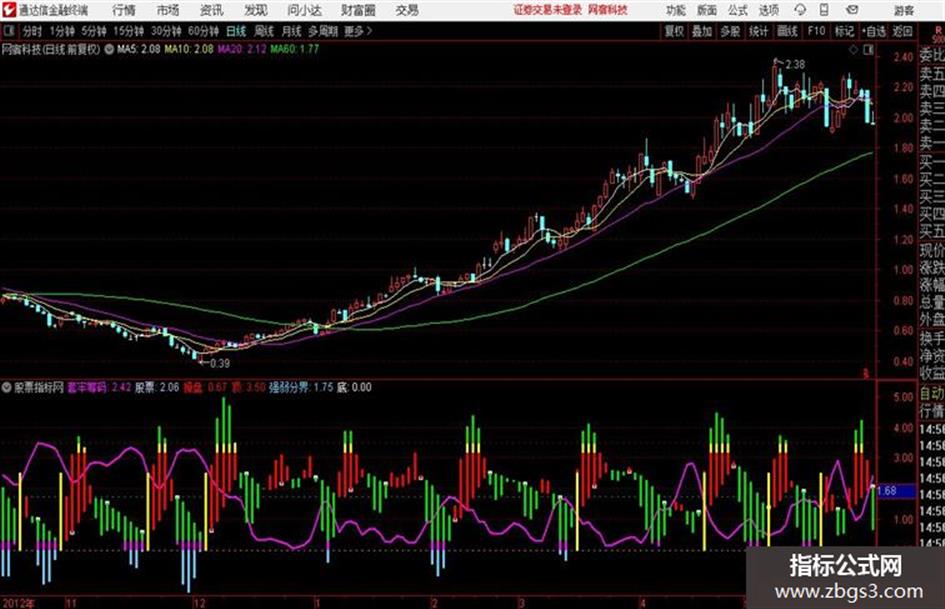Switch to the 分时 chart tab
The height and width of the screenshot is (609, 945).
click(x=33, y=31)
